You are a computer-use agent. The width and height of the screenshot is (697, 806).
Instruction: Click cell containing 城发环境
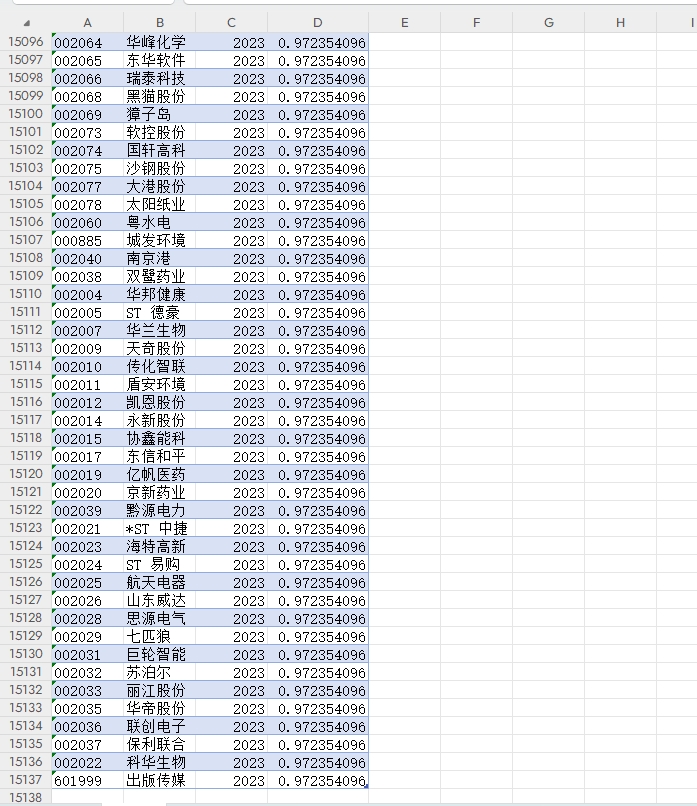(159, 240)
